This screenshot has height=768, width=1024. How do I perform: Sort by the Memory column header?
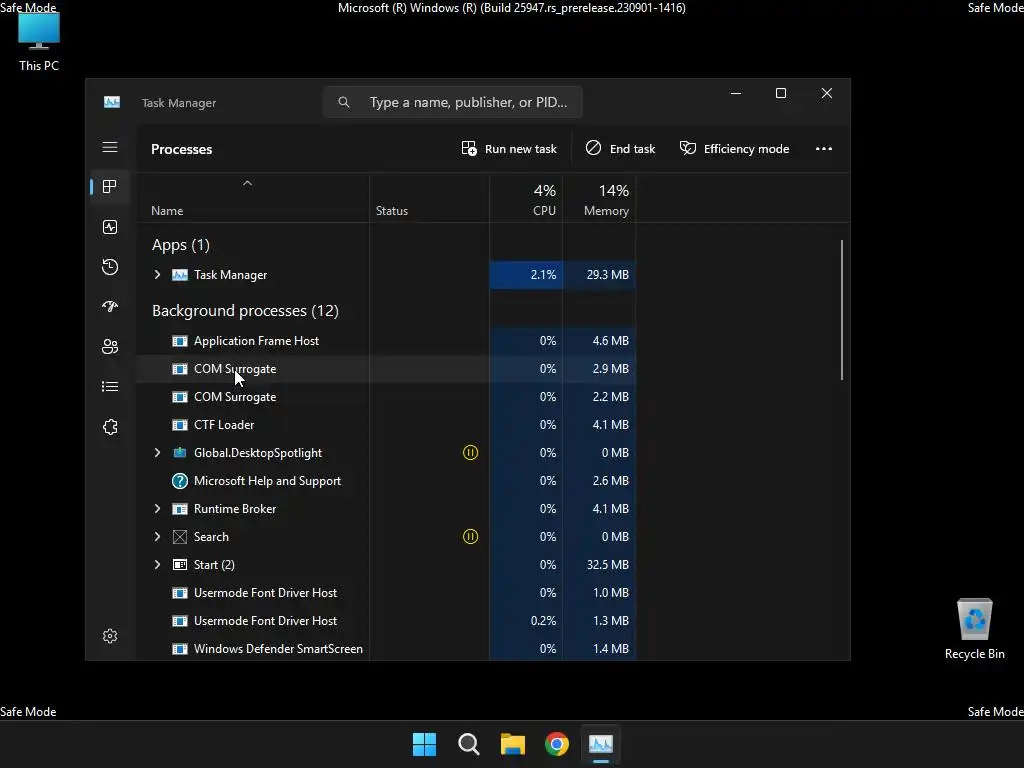click(599, 200)
